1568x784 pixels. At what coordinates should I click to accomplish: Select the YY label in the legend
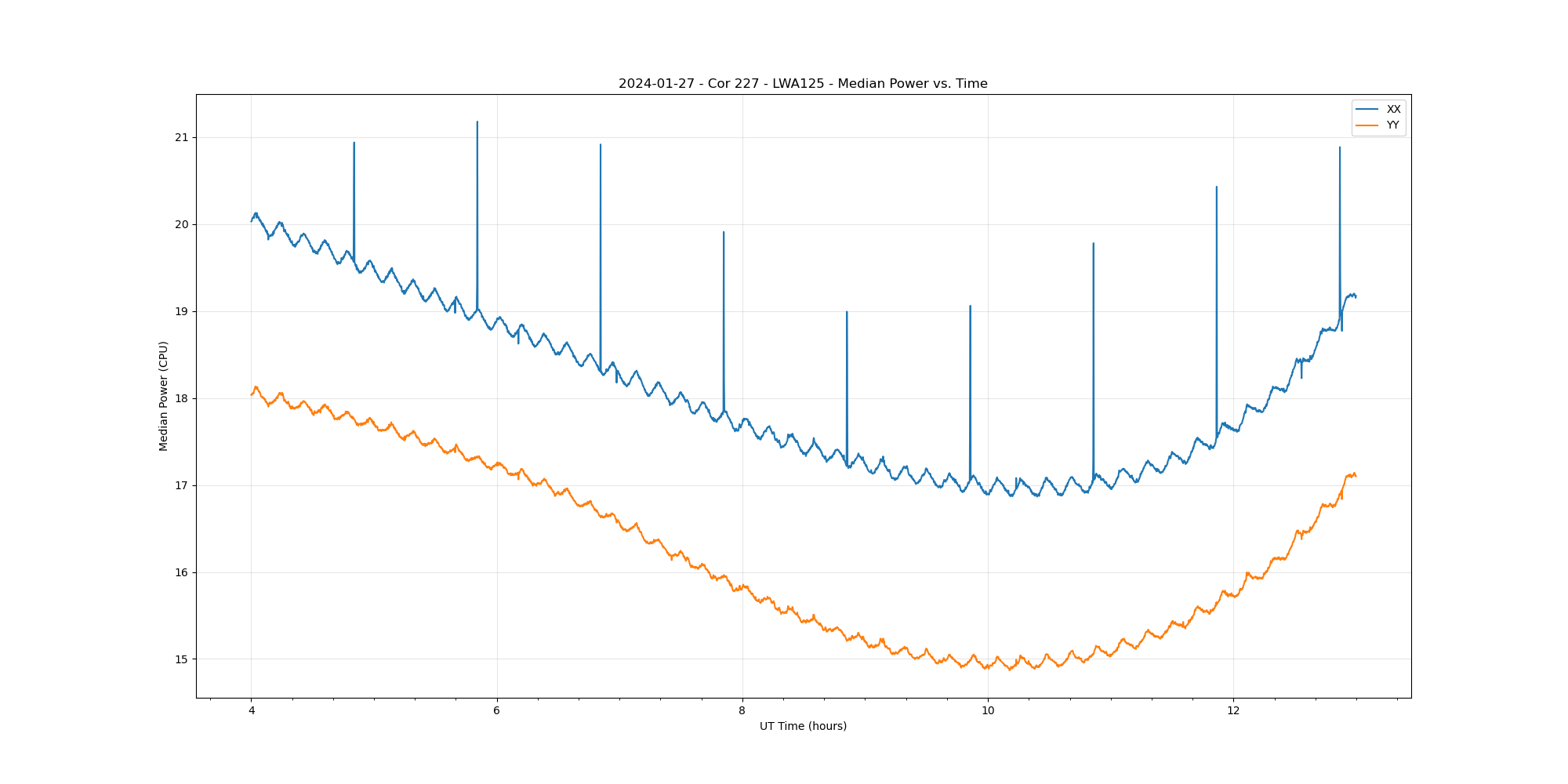tap(1392, 125)
